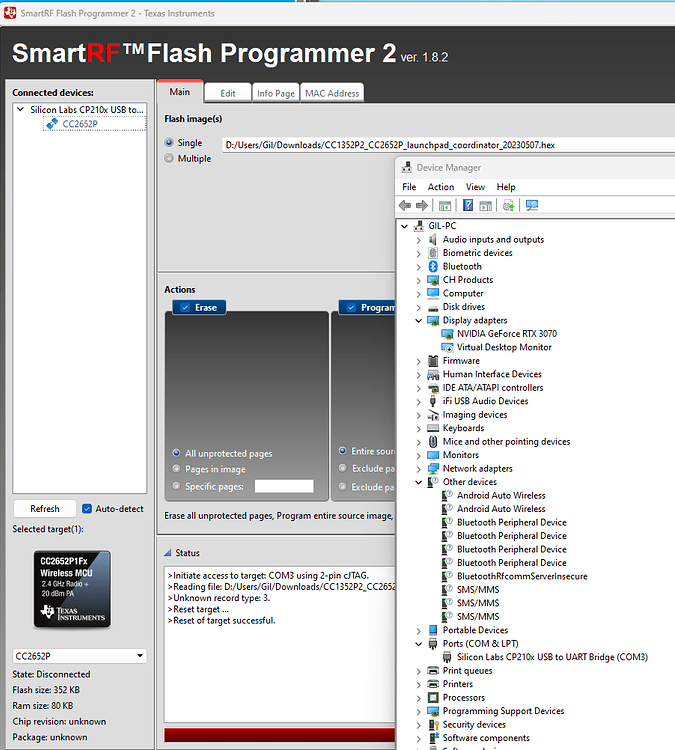Toggle the Erase action checkbox
This screenshot has width=675, height=750.
coord(185,308)
